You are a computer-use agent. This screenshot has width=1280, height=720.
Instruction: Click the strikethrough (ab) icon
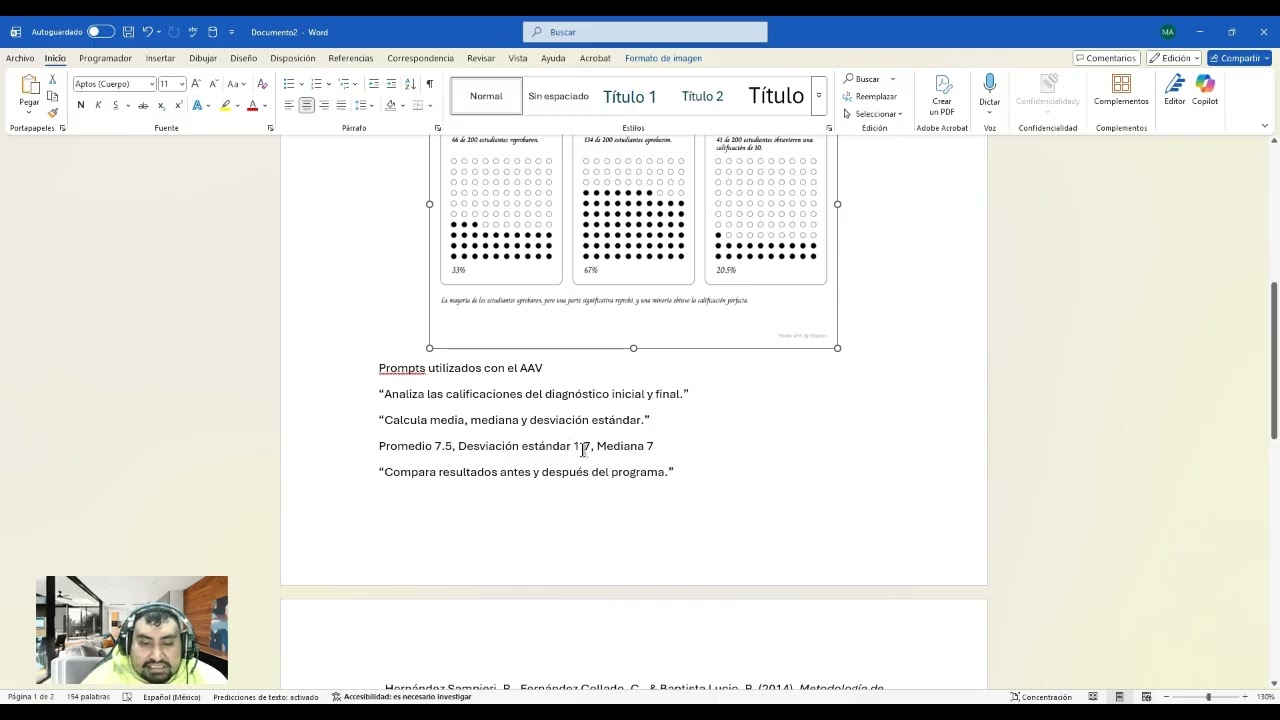[143, 105]
